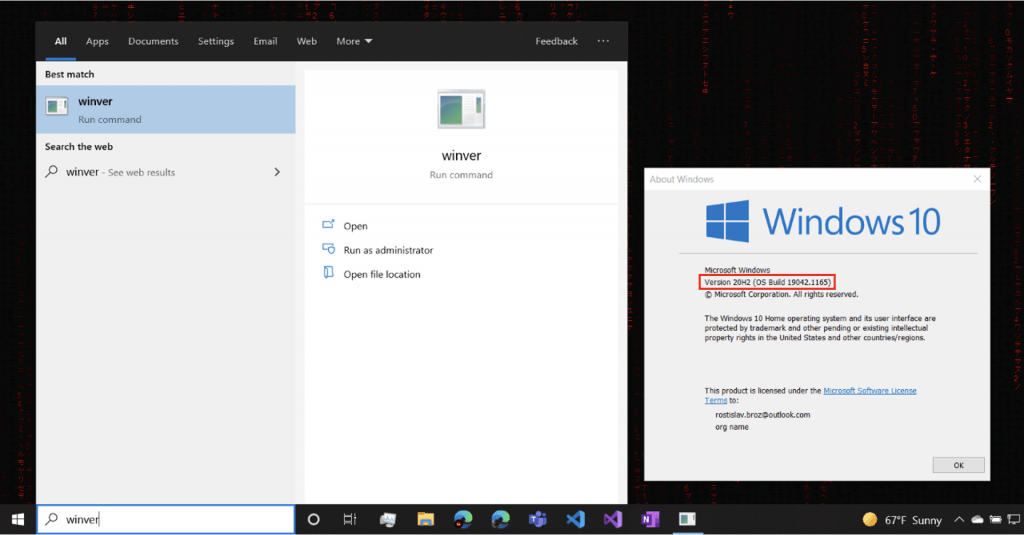Open Cortana circle icon on taskbar
The image size is (1024, 535).
point(313,519)
